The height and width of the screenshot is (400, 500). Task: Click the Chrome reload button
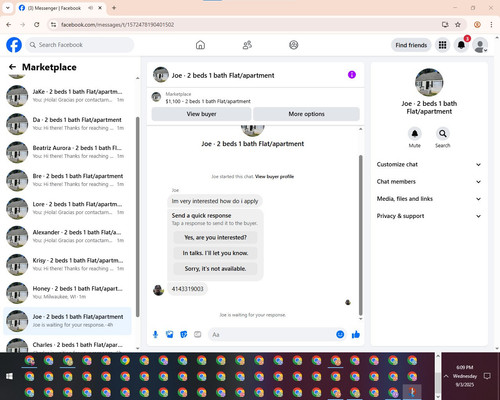click(x=37, y=25)
